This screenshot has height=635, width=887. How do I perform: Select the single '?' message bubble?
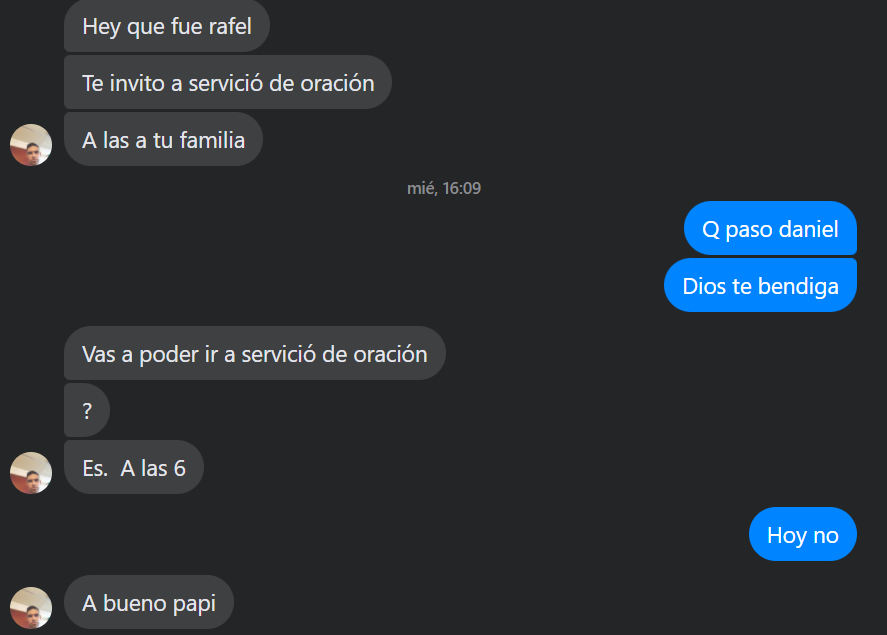tap(87, 411)
